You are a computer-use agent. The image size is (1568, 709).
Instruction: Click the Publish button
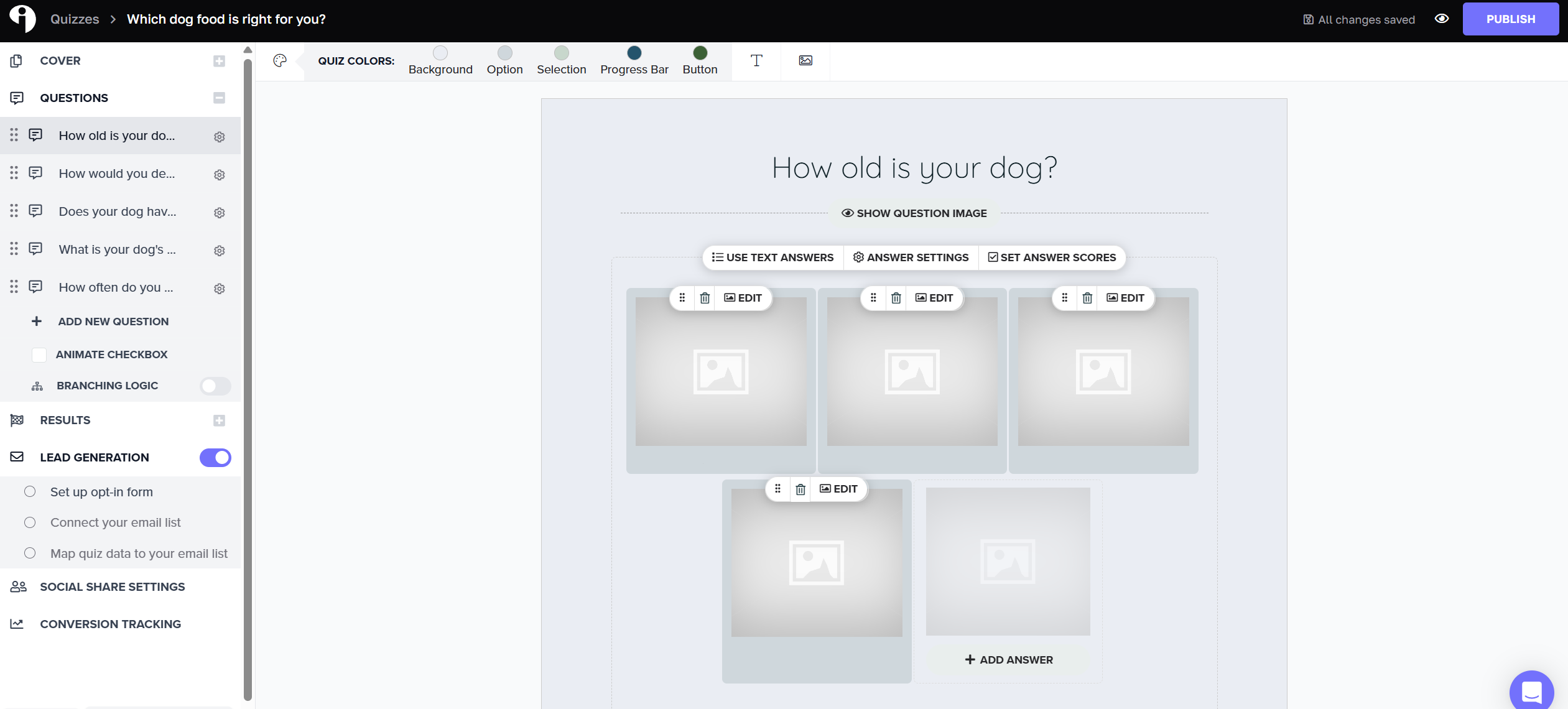pos(1510,19)
